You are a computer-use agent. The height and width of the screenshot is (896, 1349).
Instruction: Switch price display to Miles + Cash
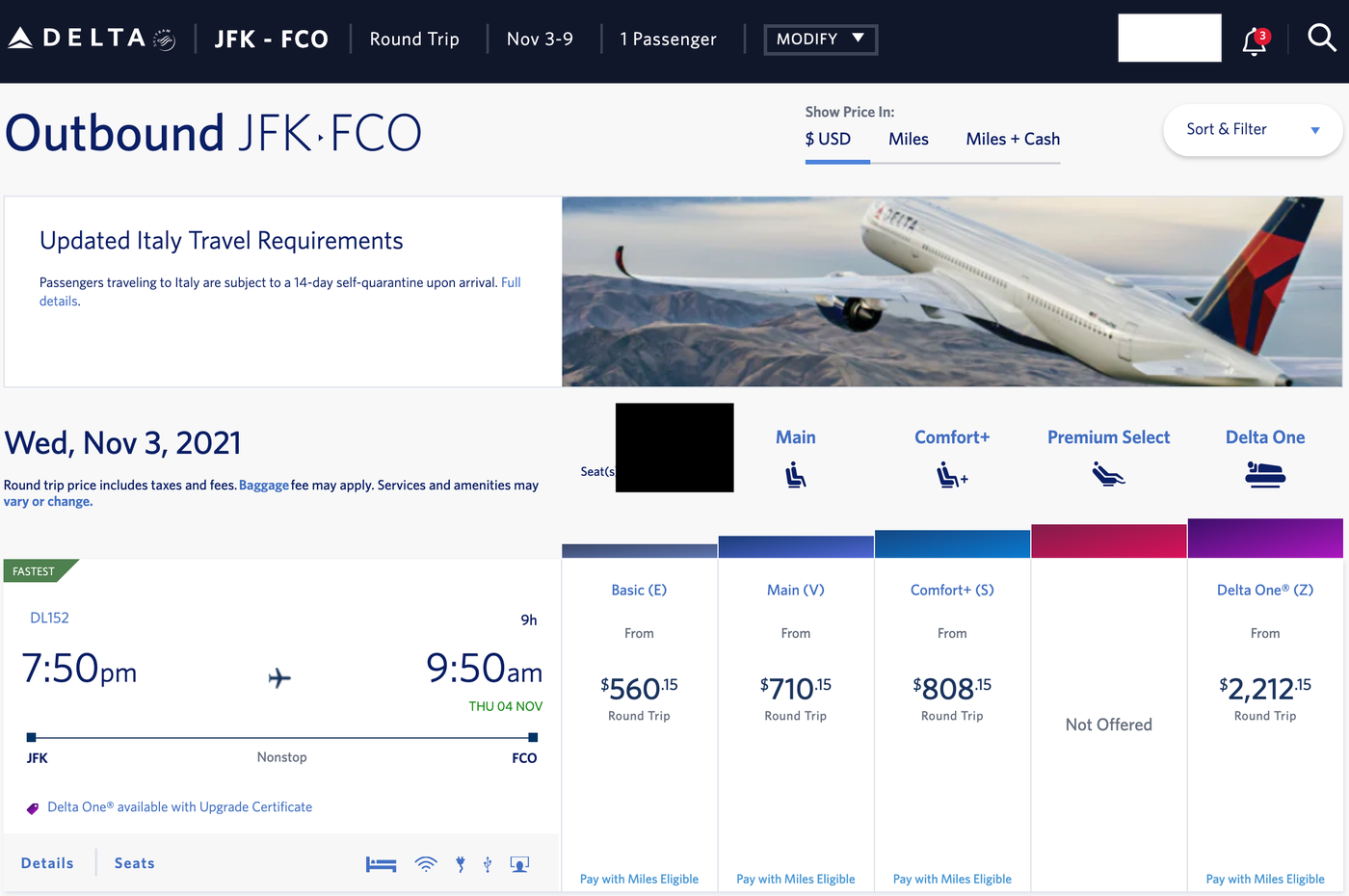click(x=1013, y=139)
